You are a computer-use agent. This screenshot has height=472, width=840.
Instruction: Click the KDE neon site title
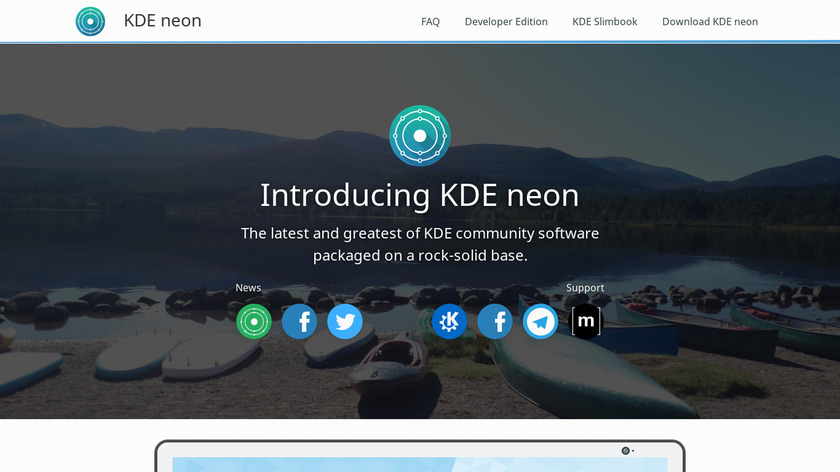[162, 21]
